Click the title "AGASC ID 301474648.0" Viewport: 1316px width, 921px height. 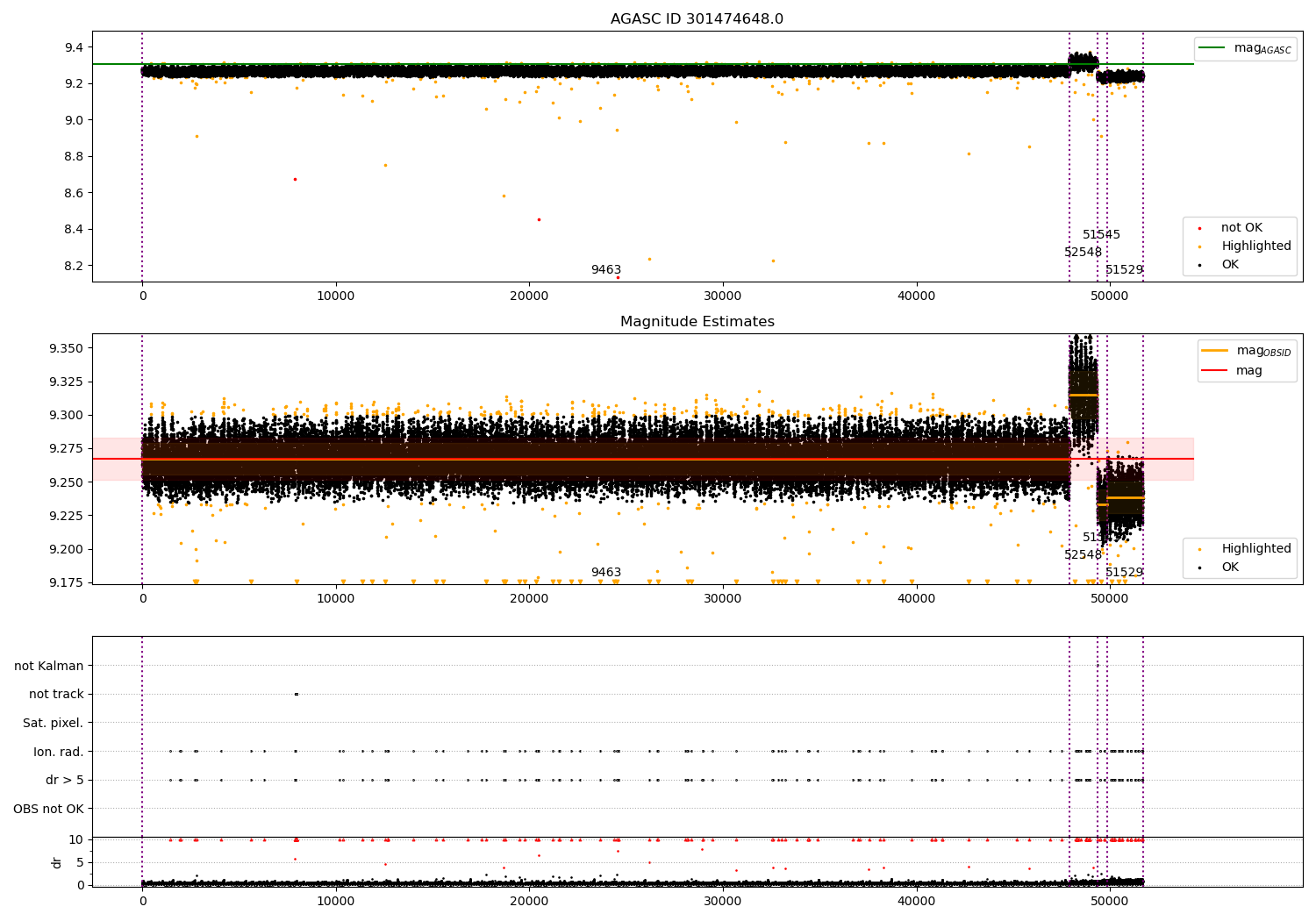697,19
